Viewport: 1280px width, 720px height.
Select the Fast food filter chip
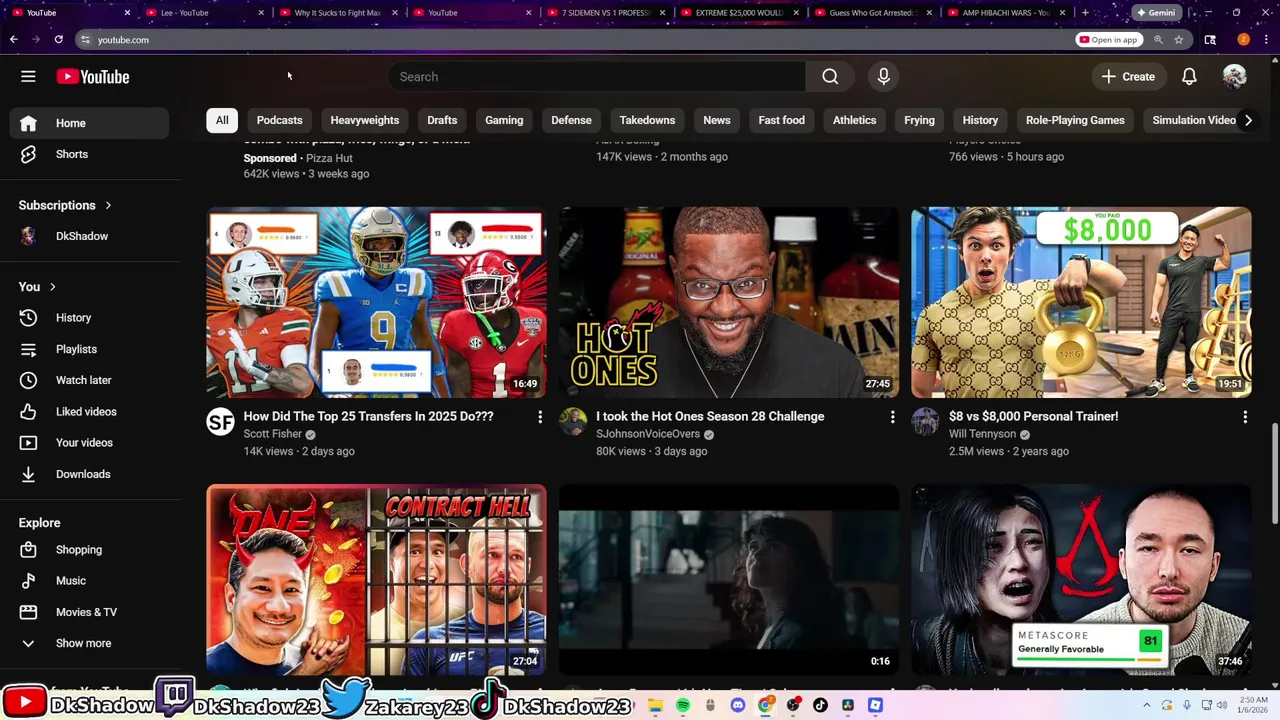[781, 120]
